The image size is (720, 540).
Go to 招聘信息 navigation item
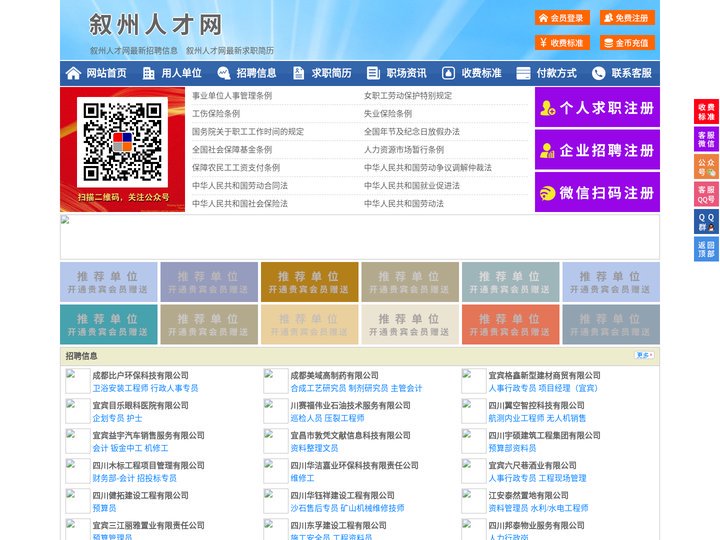[247, 73]
